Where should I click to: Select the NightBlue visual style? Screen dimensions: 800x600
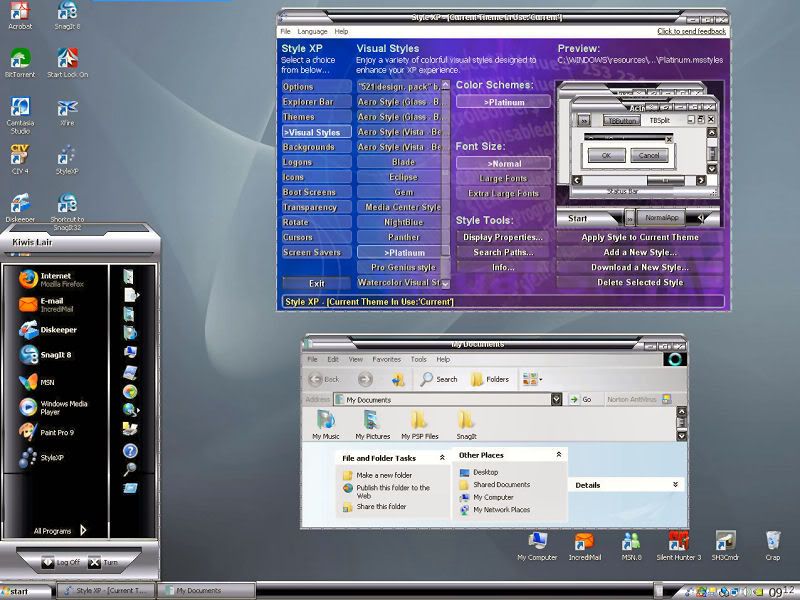[399, 222]
